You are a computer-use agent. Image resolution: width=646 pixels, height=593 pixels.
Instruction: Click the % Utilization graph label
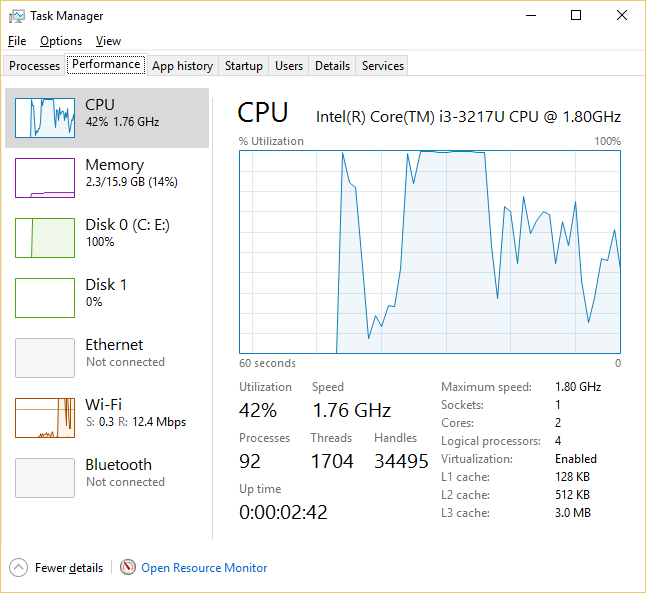(x=271, y=141)
